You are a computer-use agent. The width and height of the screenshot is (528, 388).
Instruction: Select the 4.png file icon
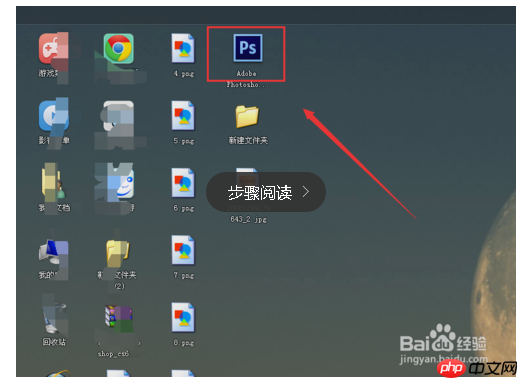tap(183, 48)
